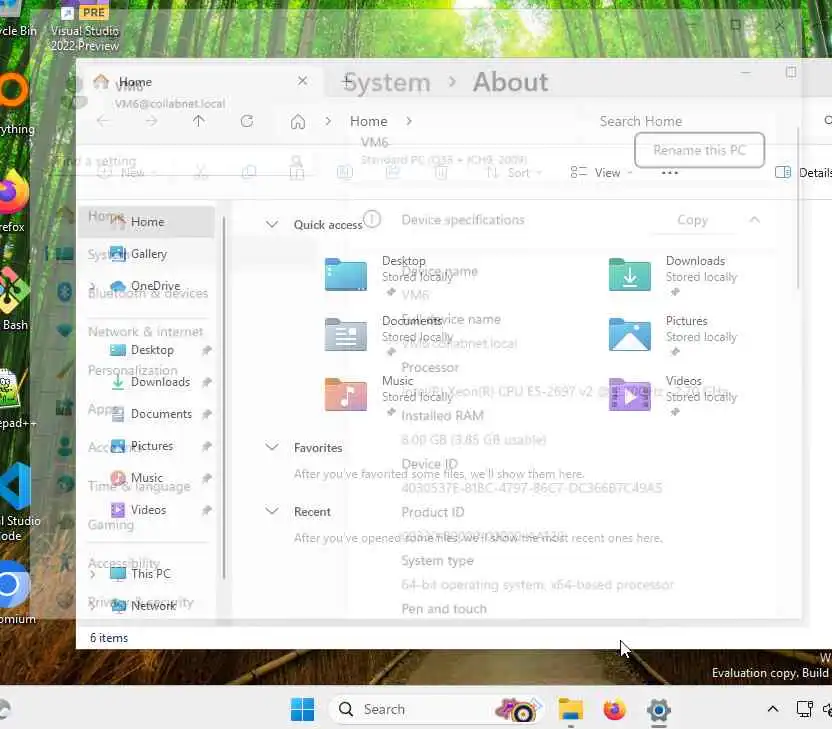
Task: Expand the OneDrive tree node
Action: click(93, 288)
